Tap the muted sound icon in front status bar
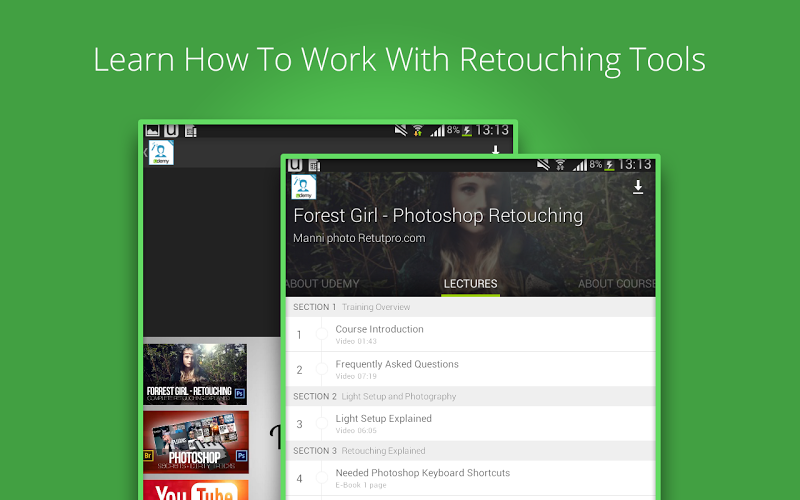This screenshot has height=500, width=800. pyautogui.click(x=541, y=164)
